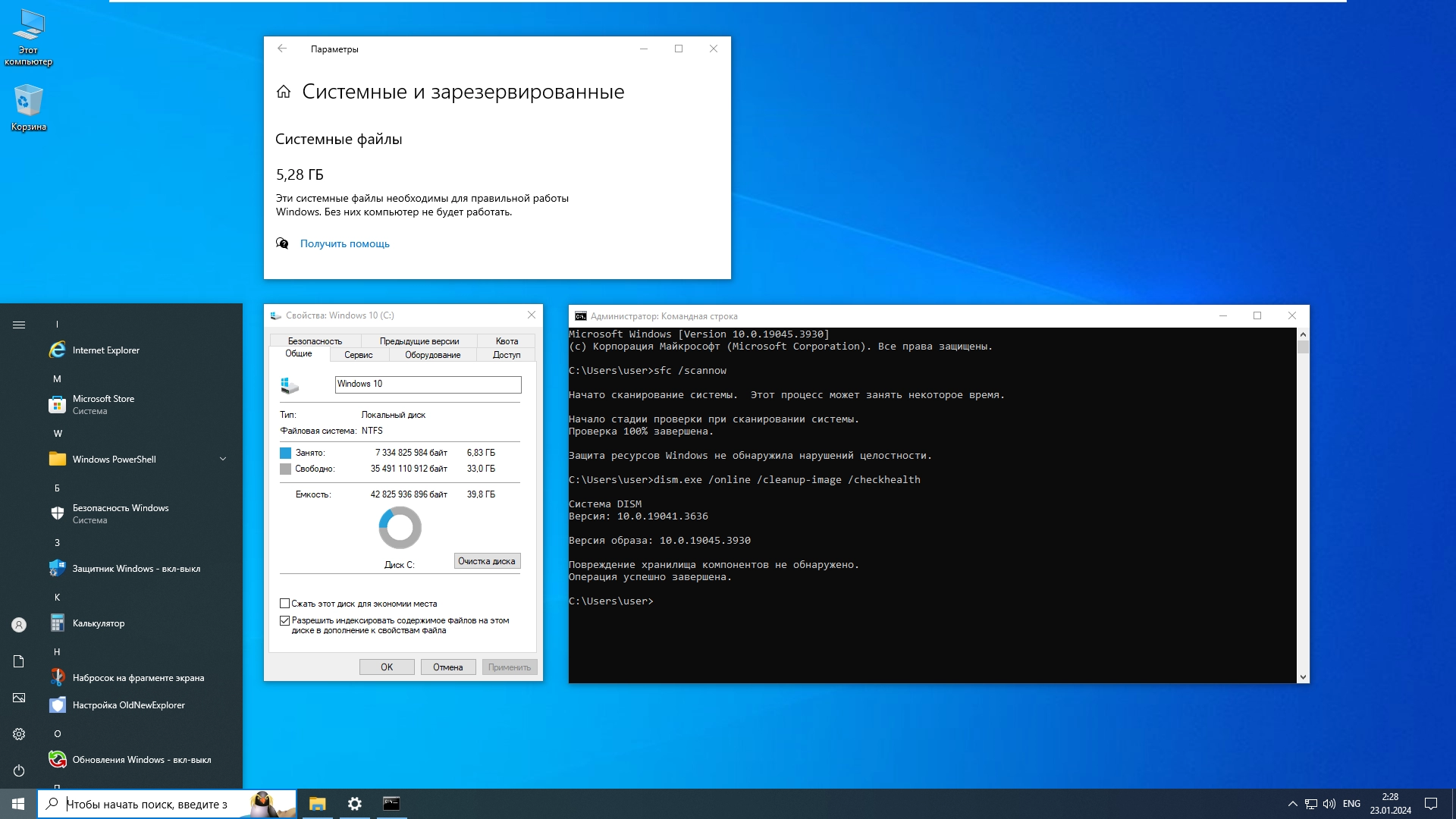
Task: Expand the Start menu hamburger button
Action: tap(19, 325)
